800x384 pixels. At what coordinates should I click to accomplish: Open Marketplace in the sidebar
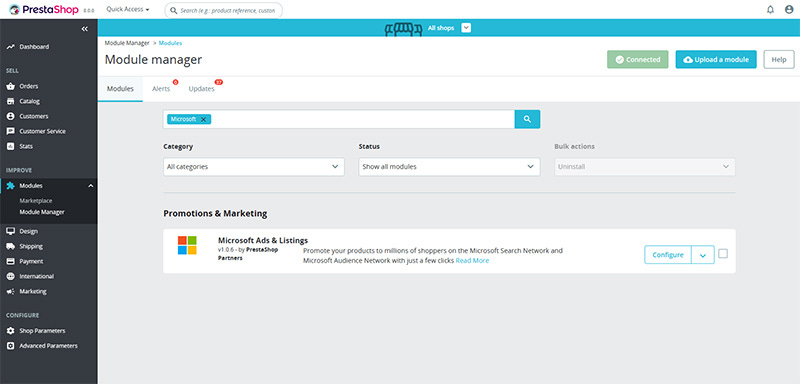(x=36, y=201)
